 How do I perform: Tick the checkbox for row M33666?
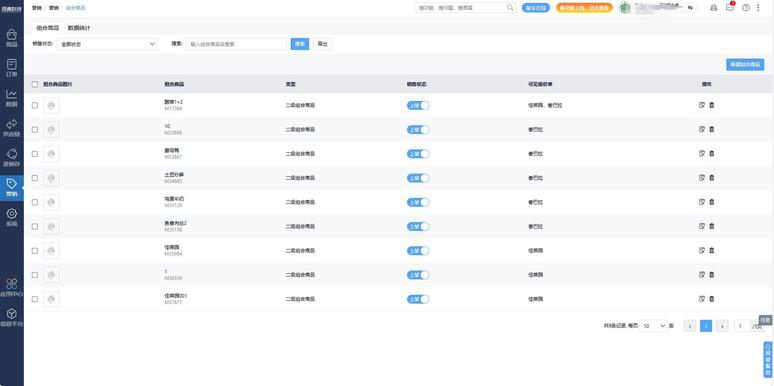click(x=35, y=129)
